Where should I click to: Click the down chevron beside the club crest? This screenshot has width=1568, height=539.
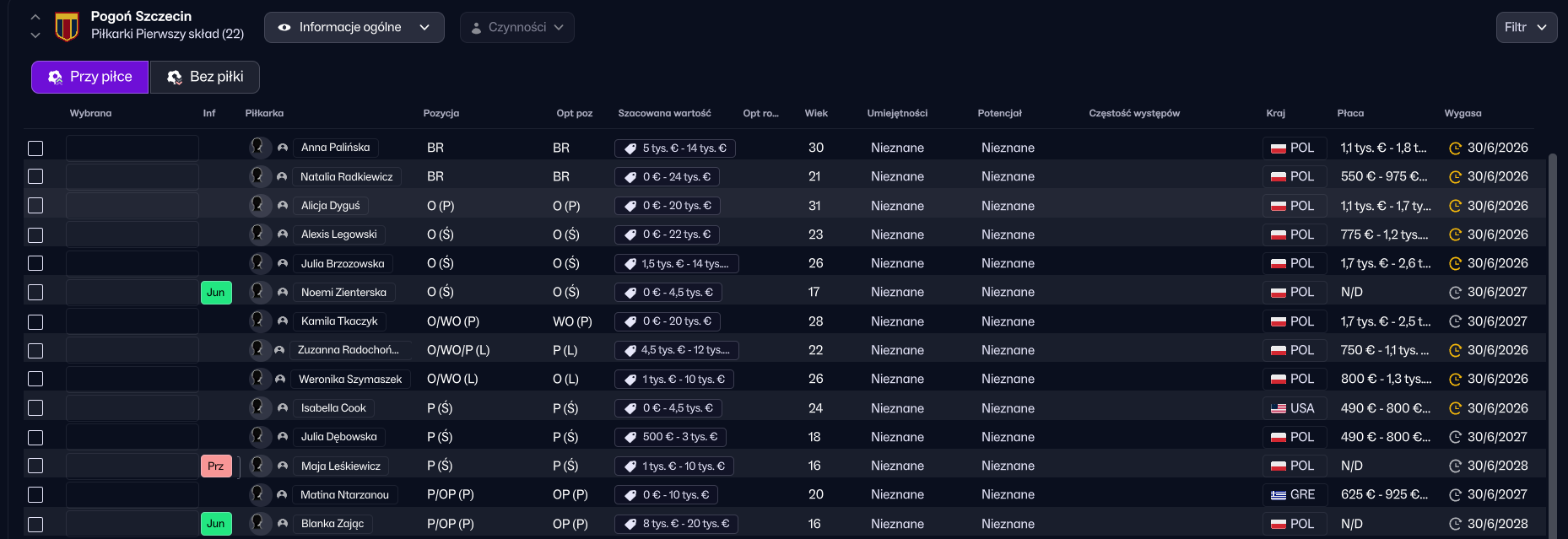coord(35,35)
